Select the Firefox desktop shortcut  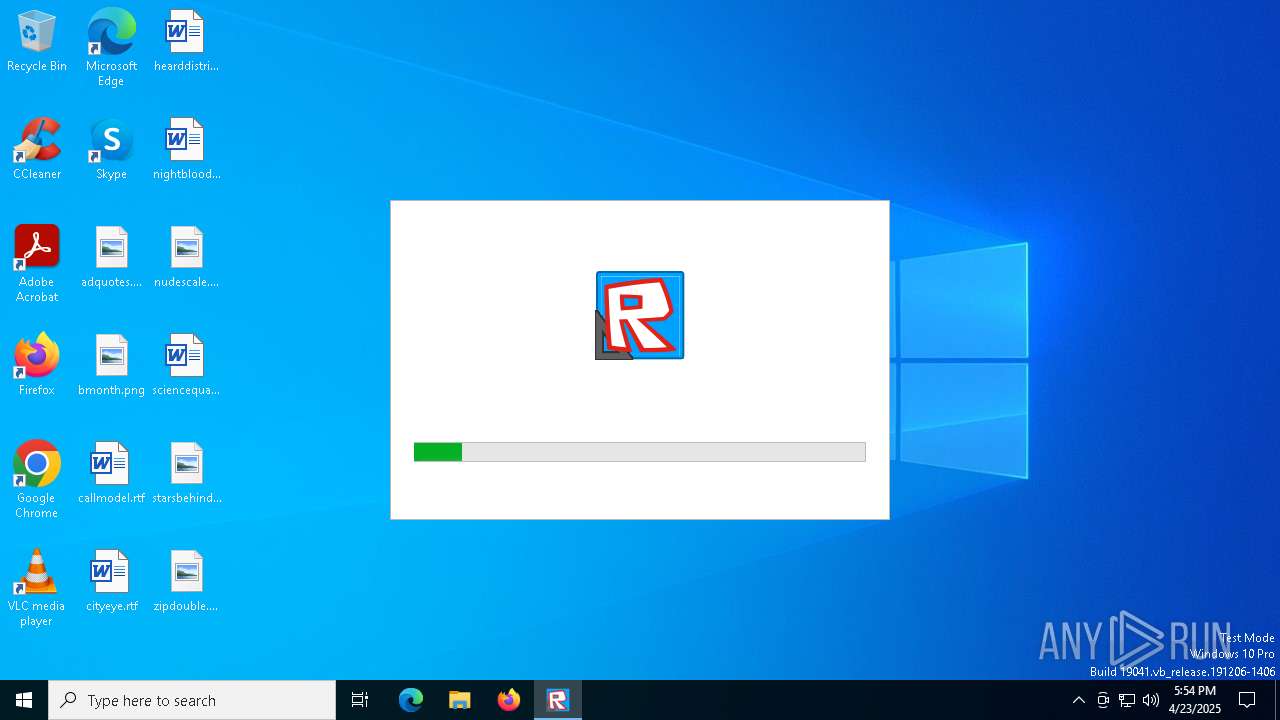click(37, 366)
